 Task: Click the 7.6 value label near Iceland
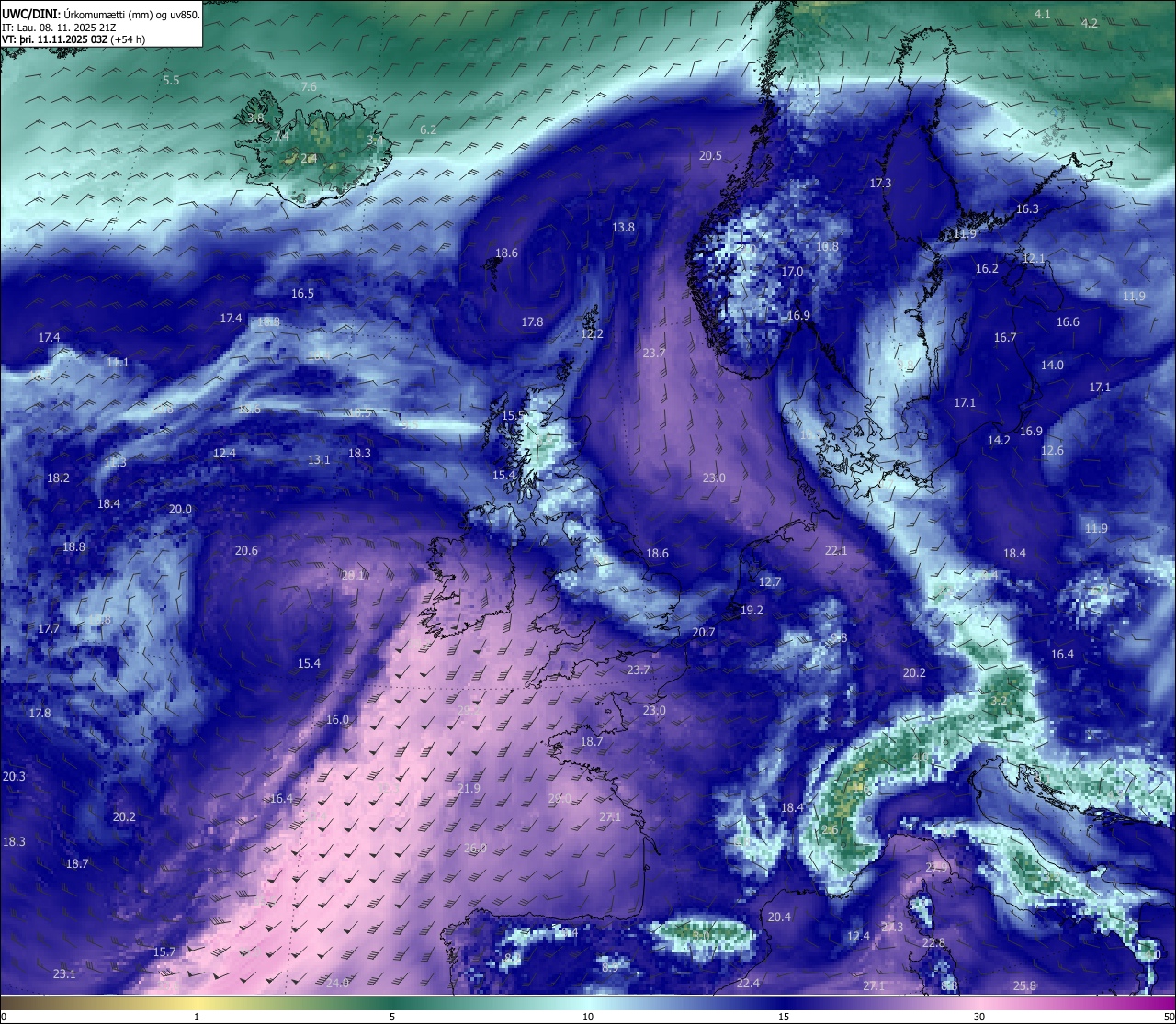(309, 86)
